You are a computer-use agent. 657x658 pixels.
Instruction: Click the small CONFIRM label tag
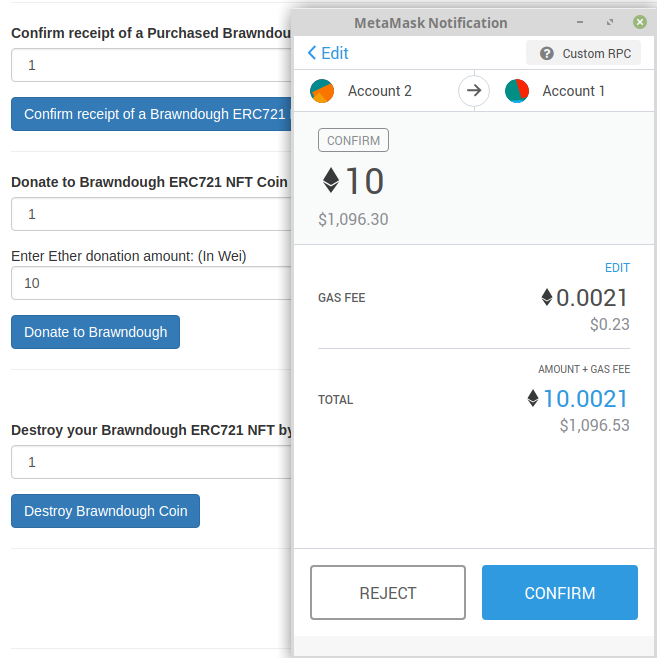click(353, 140)
